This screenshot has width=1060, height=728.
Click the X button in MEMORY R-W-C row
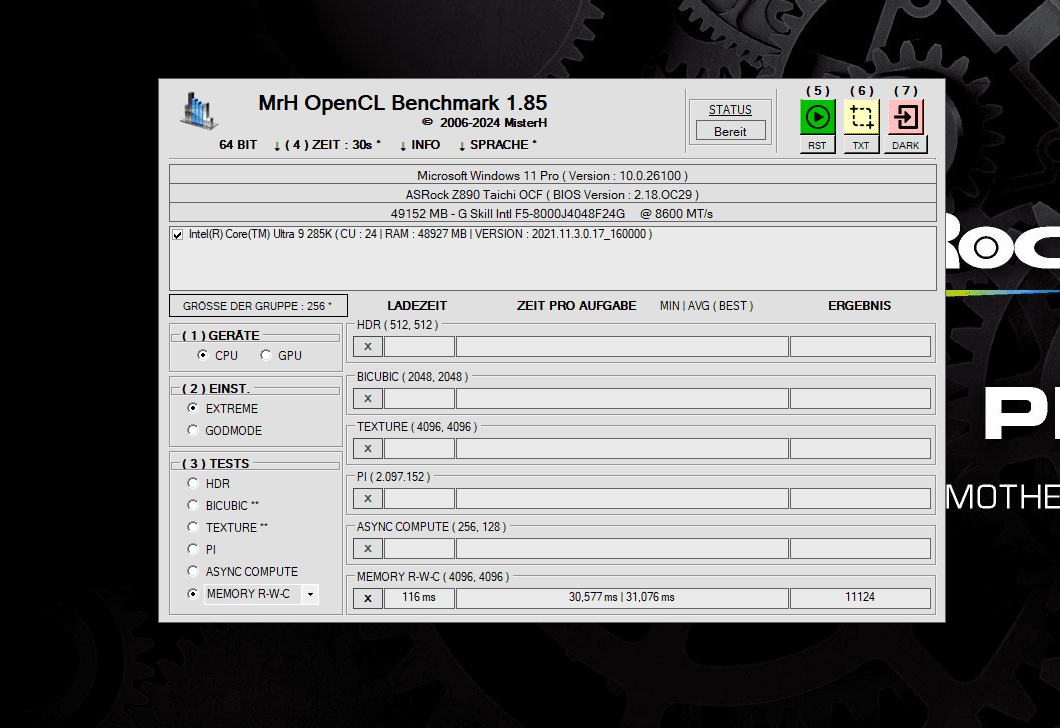(x=368, y=598)
